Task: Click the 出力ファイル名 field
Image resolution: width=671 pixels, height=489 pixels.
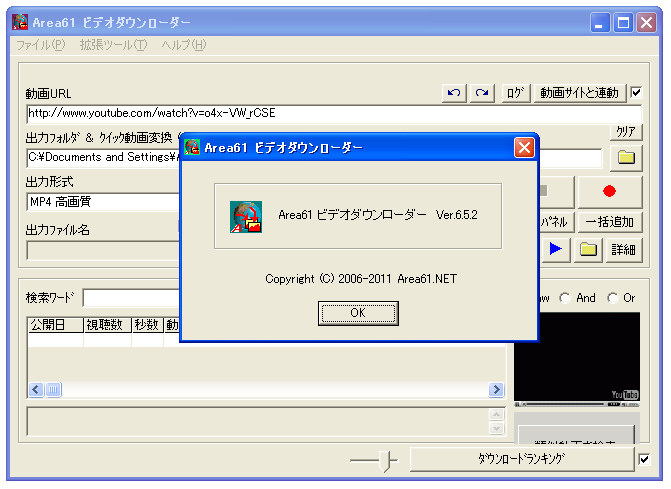Action: (104, 250)
